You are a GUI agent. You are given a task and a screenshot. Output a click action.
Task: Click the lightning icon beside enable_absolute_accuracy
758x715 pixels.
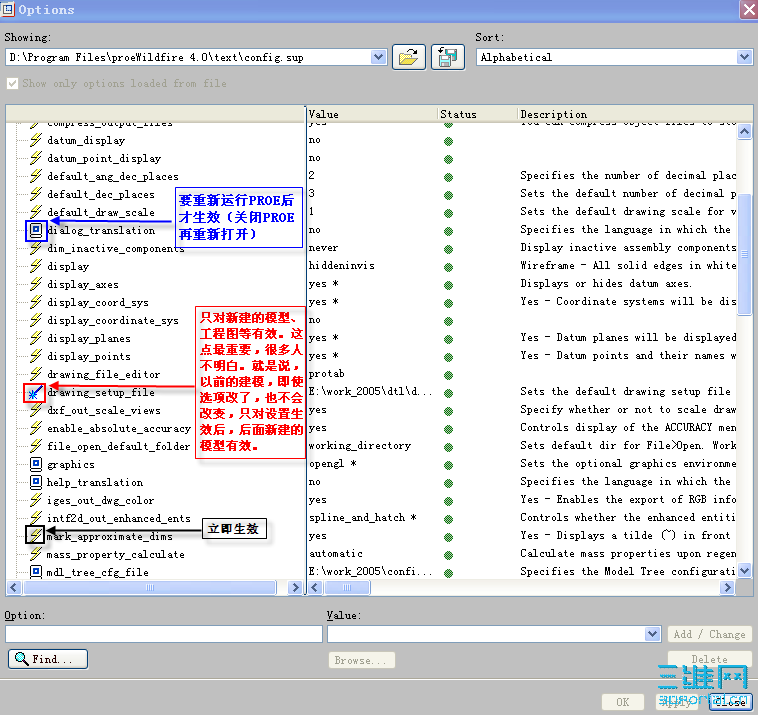coord(36,428)
